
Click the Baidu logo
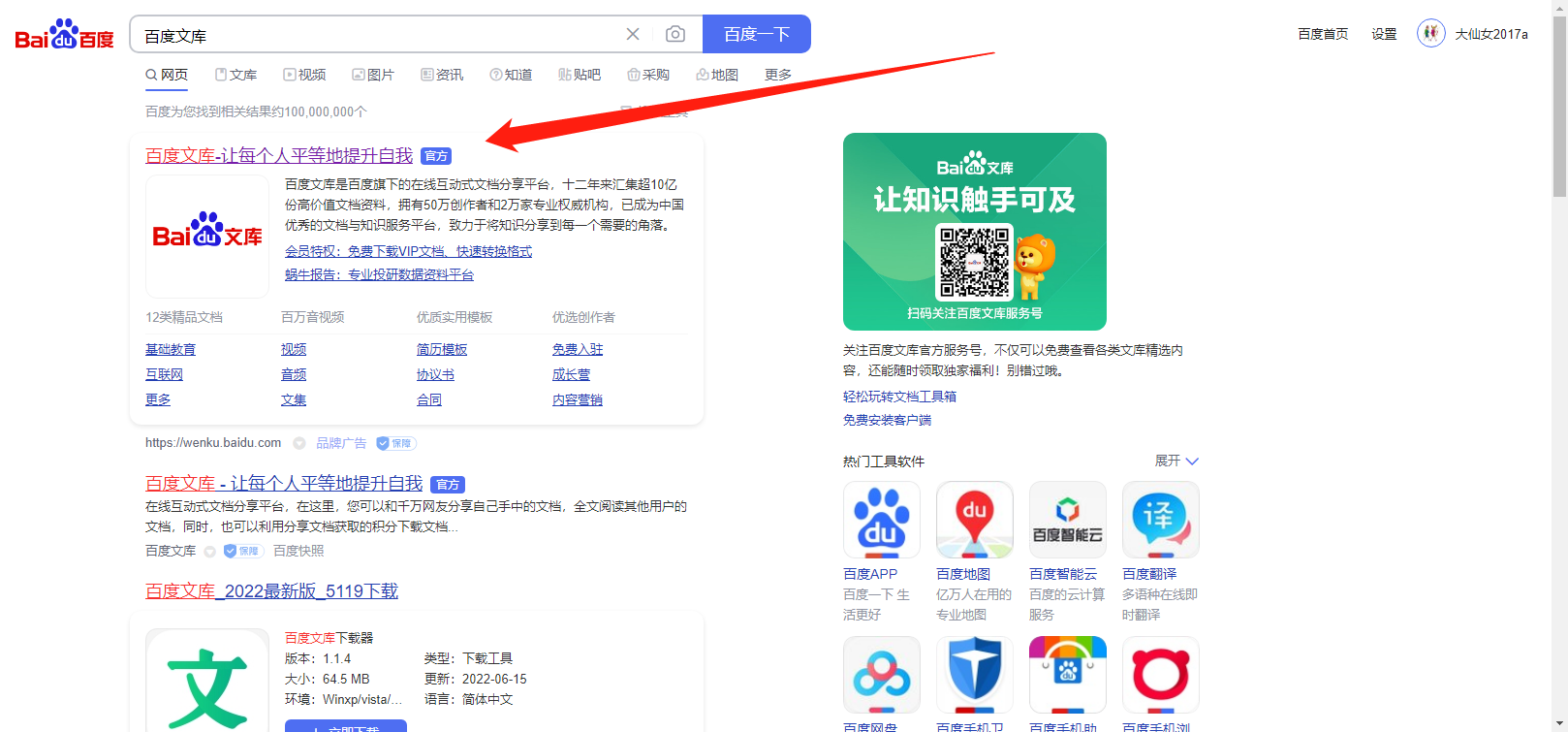65,34
